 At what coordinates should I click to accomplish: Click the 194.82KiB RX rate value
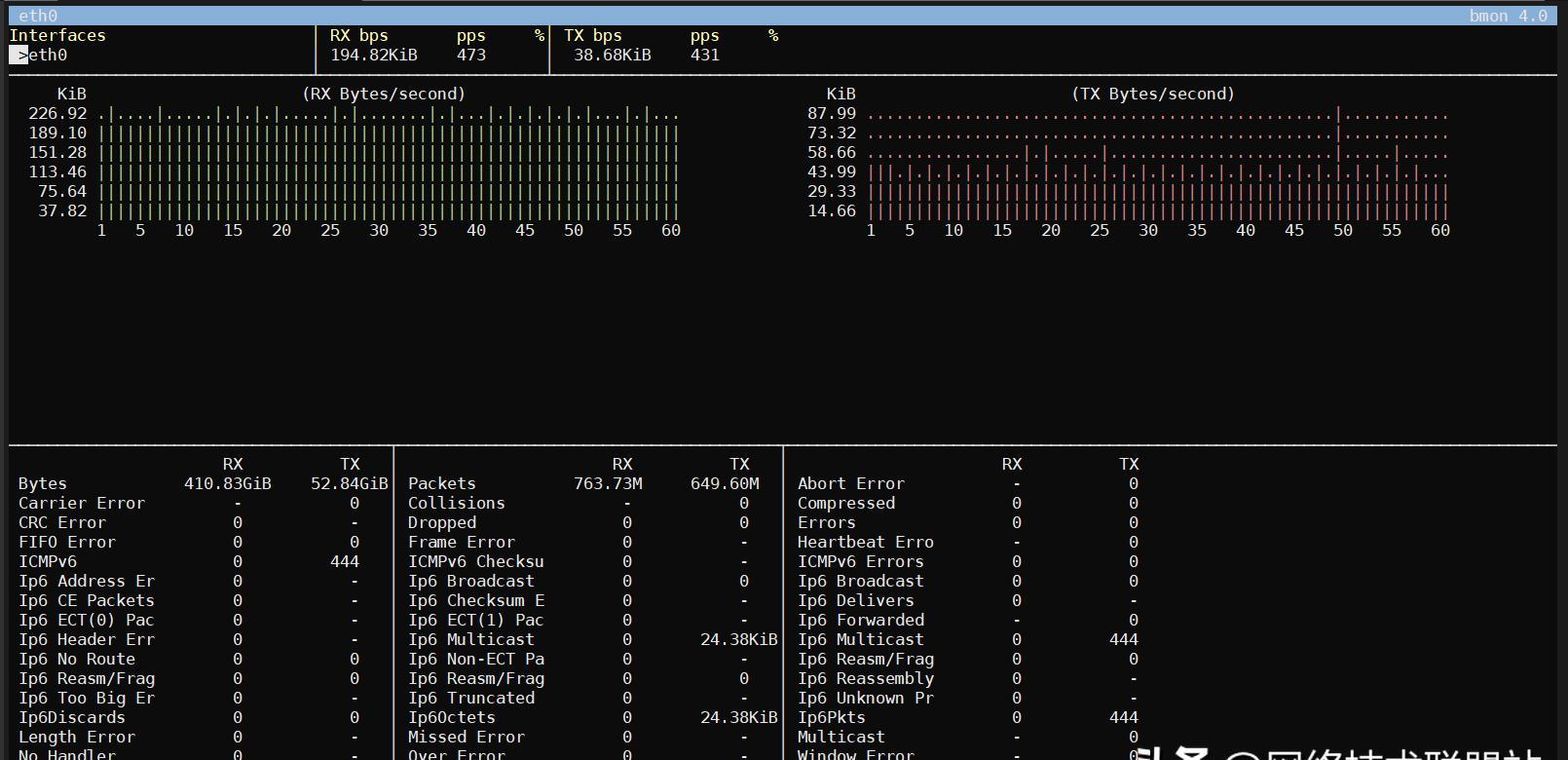pos(374,56)
